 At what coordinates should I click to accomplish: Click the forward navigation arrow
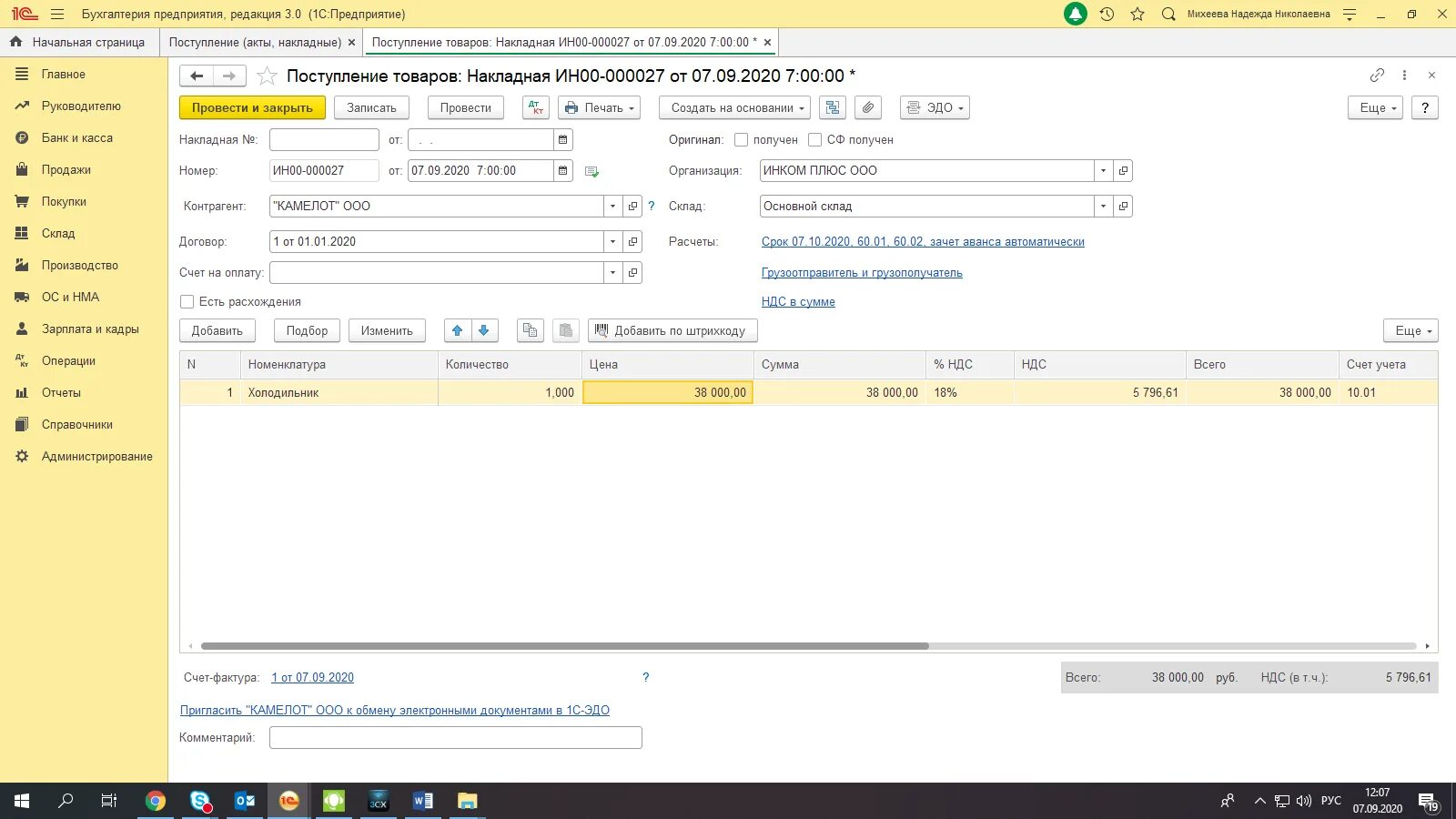[229, 76]
